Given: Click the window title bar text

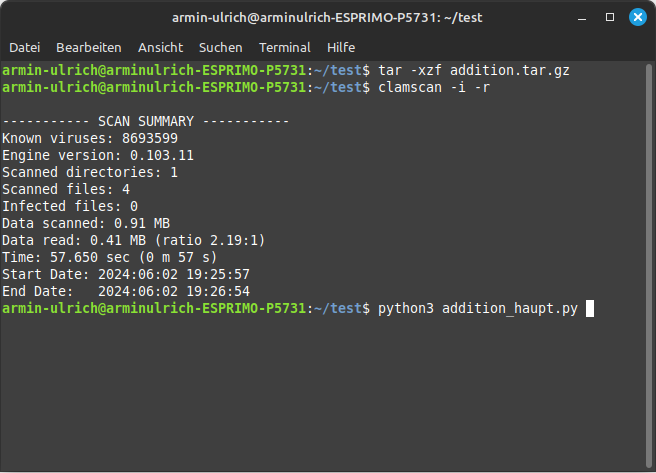Looking at the screenshot, I should click(x=327, y=18).
